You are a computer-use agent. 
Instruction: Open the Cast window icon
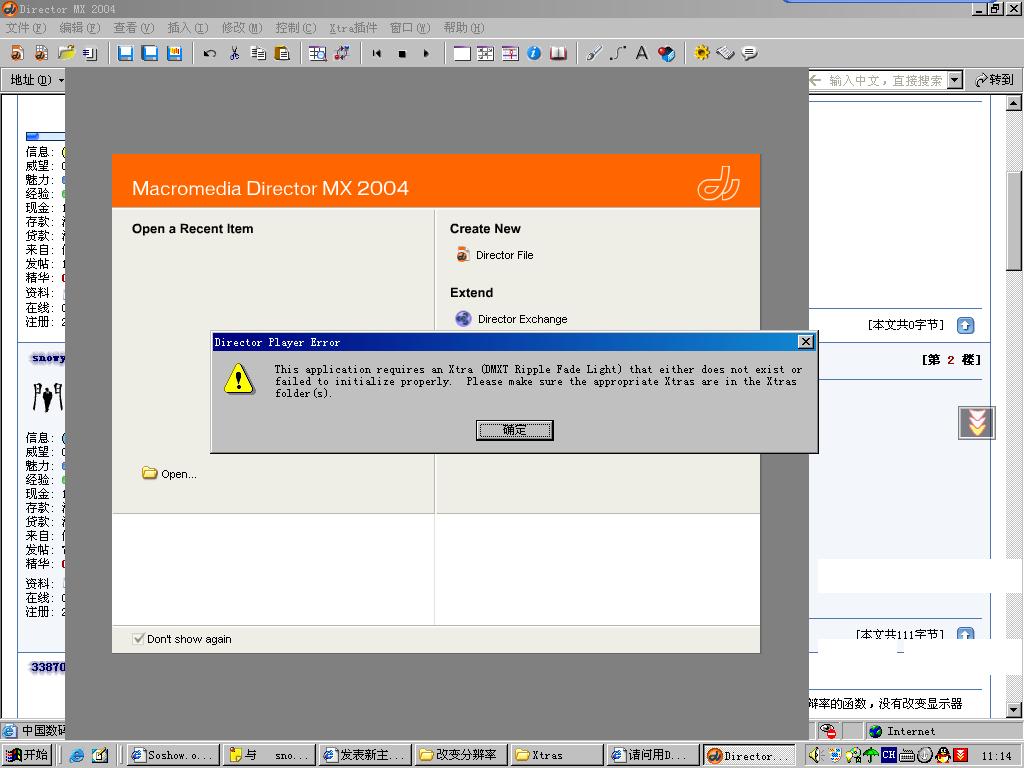(x=486, y=54)
